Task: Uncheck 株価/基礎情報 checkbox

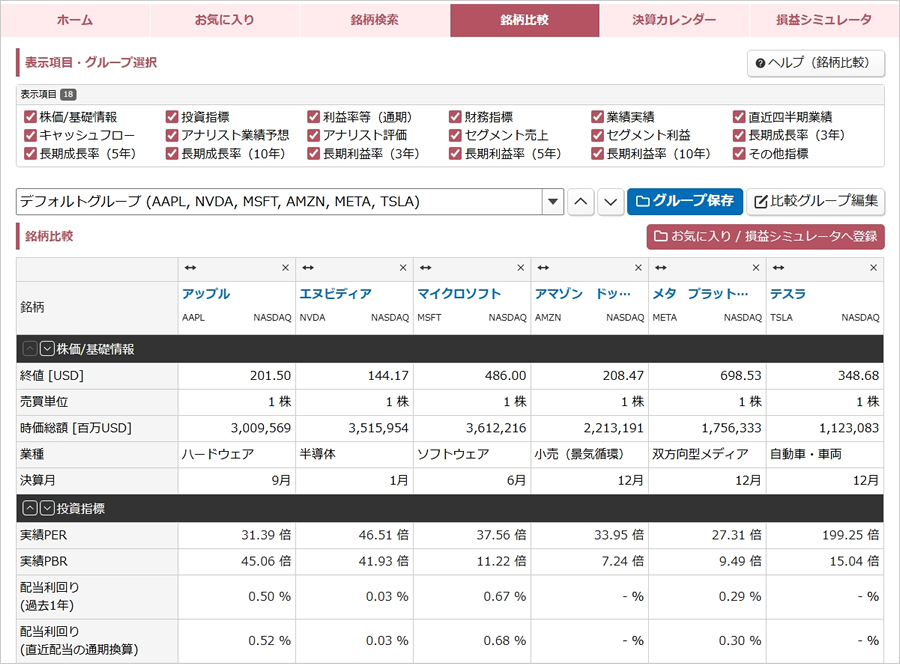Action: pyautogui.click(x=30, y=117)
